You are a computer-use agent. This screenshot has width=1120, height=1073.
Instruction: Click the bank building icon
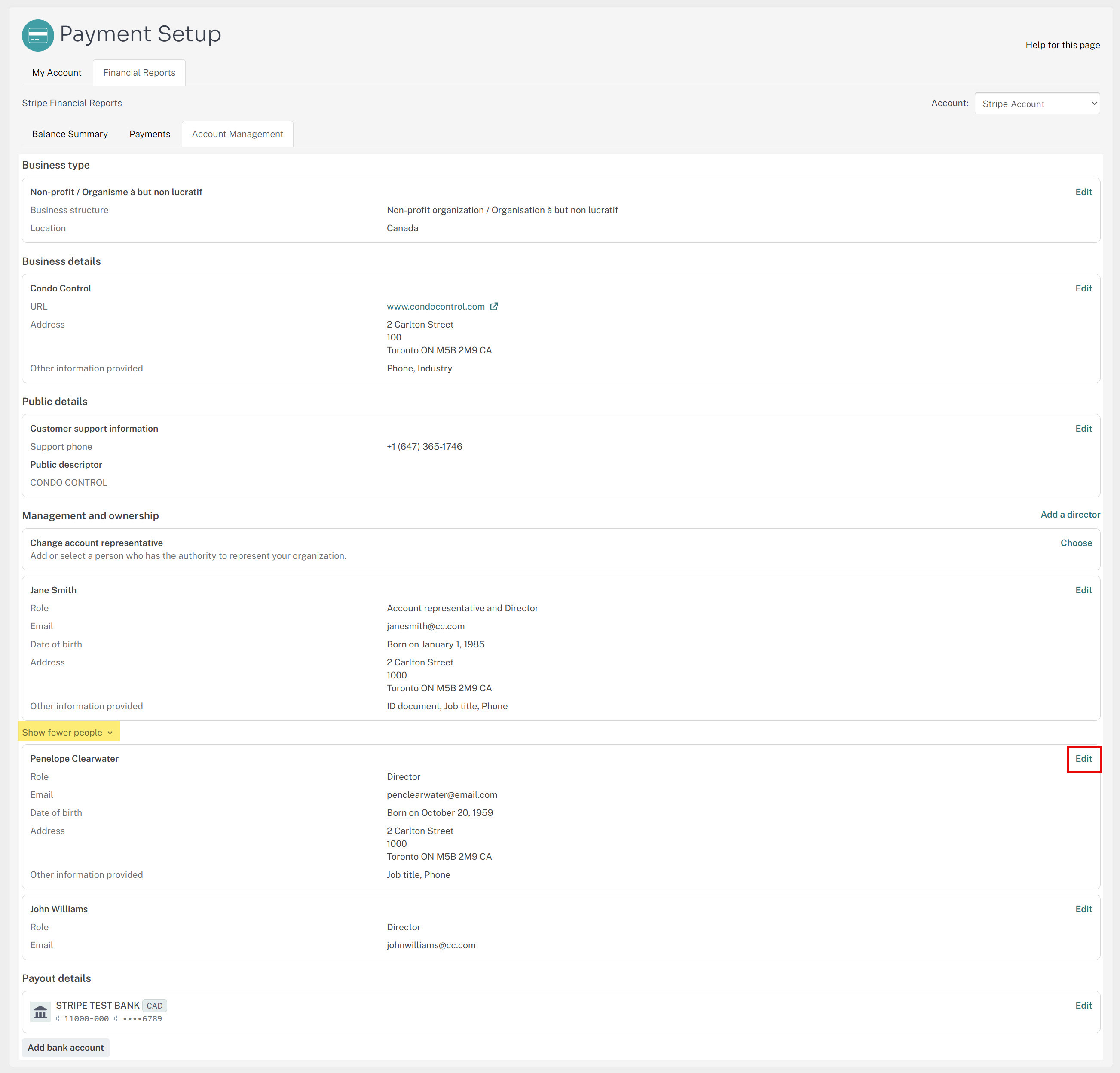coord(40,1012)
